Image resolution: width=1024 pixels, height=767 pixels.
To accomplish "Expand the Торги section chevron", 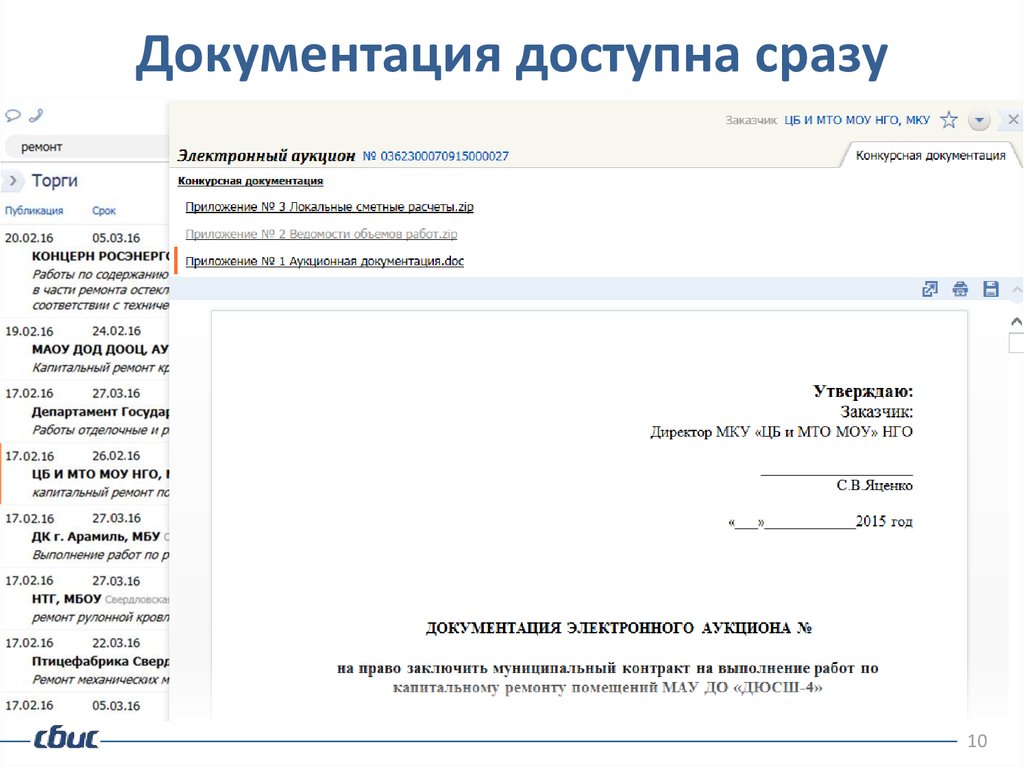I will click(14, 181).
